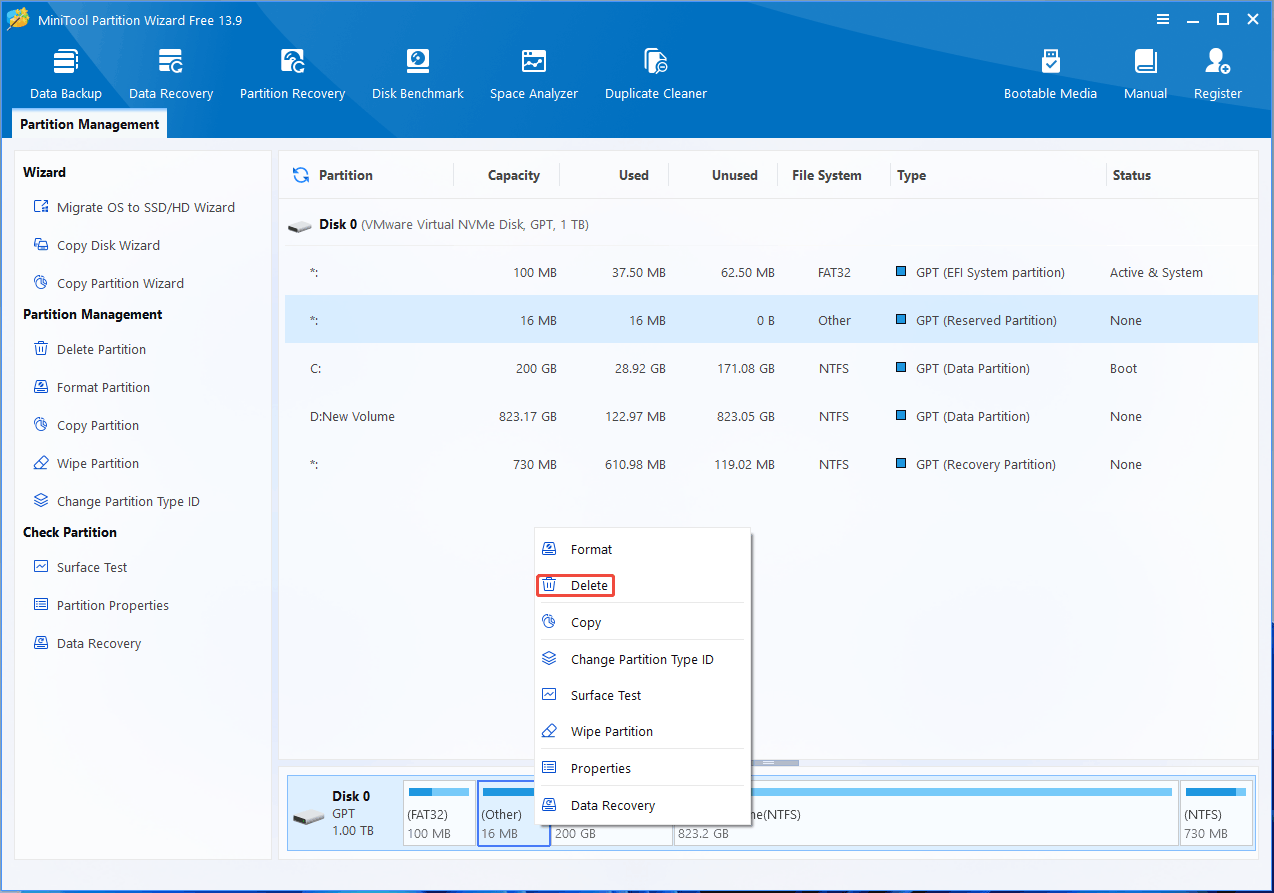Select NTFS 730 MB block in disk map
This screenshot has width=1274, height=893.
pos(1216,813)
